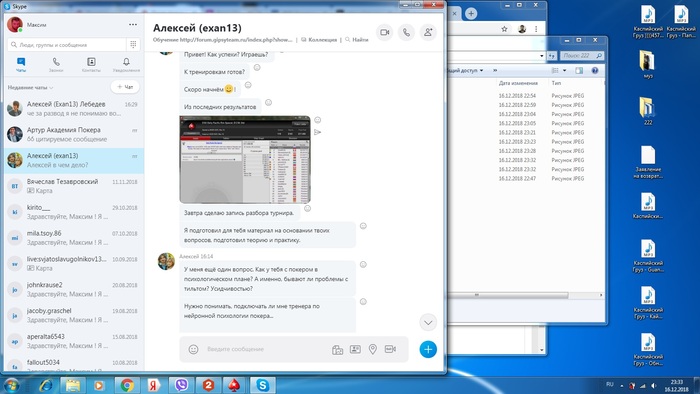Click the Explorer search box Поиск: 222
The height and width of the screenshot is (394, 700).
point(581,56)
